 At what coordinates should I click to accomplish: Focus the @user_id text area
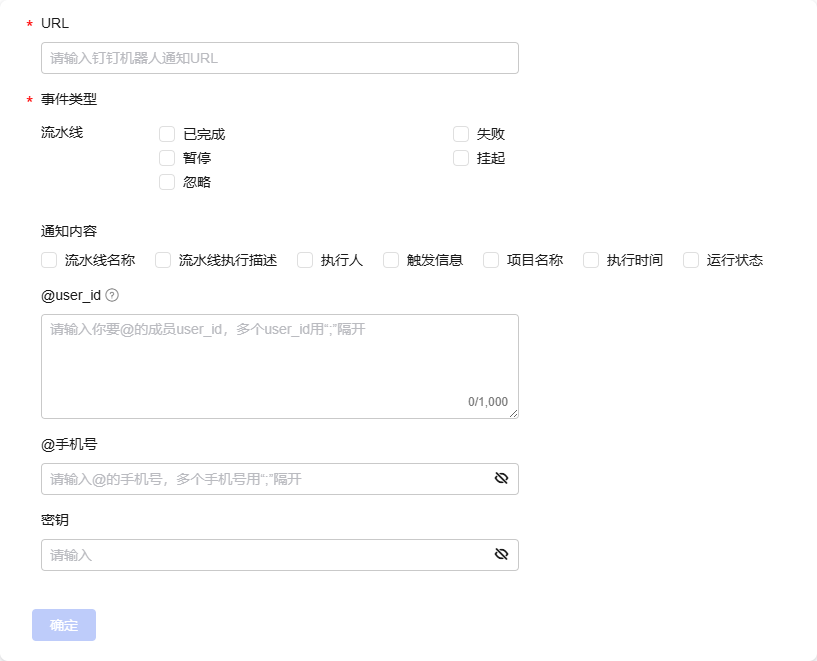click(x=279, y=365)
